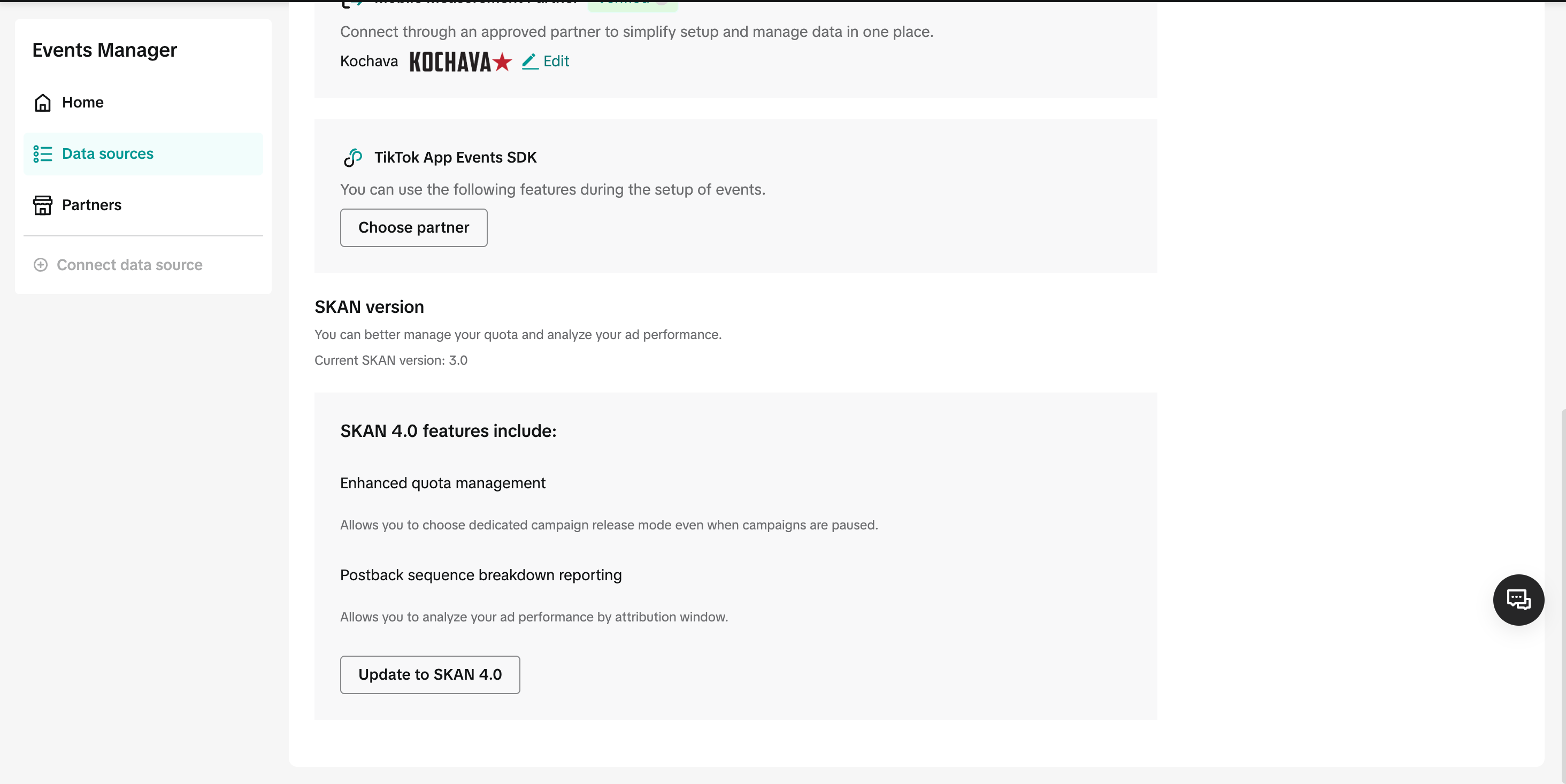Select Data sources menu item

tap(143, 154)
